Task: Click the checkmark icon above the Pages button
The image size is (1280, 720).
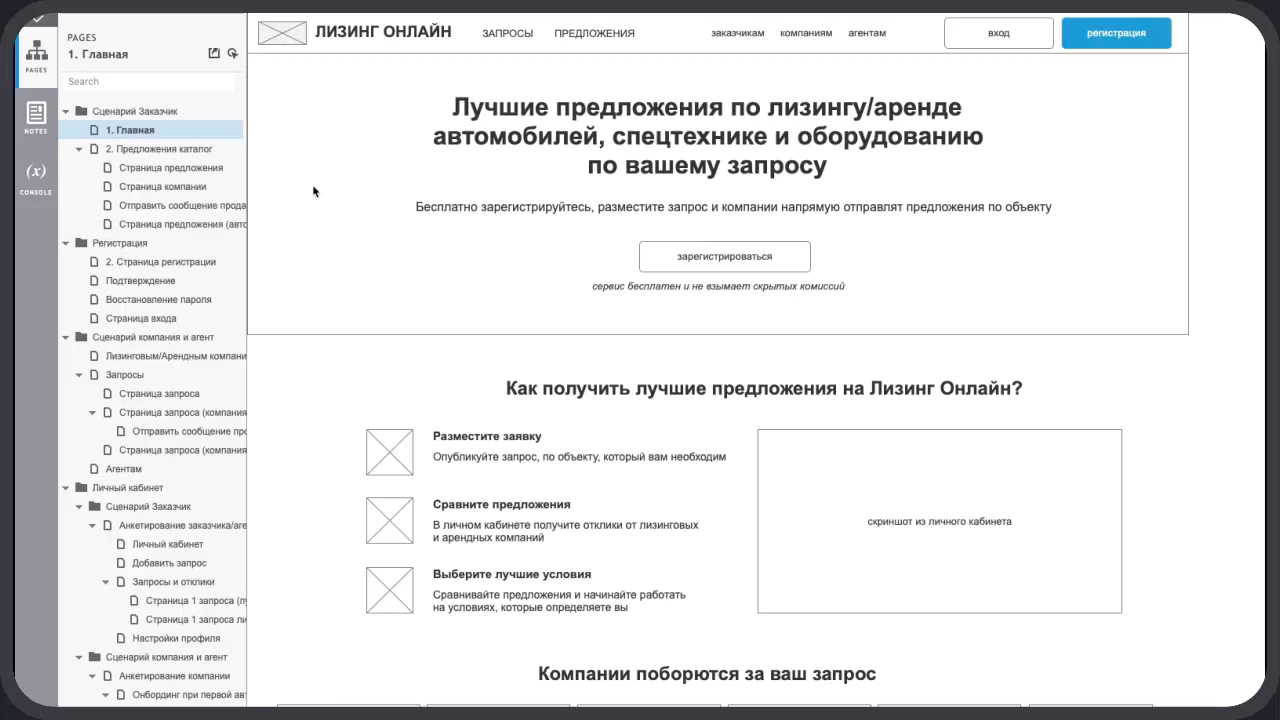Action: pyautogui.click(x=37, y=18)
